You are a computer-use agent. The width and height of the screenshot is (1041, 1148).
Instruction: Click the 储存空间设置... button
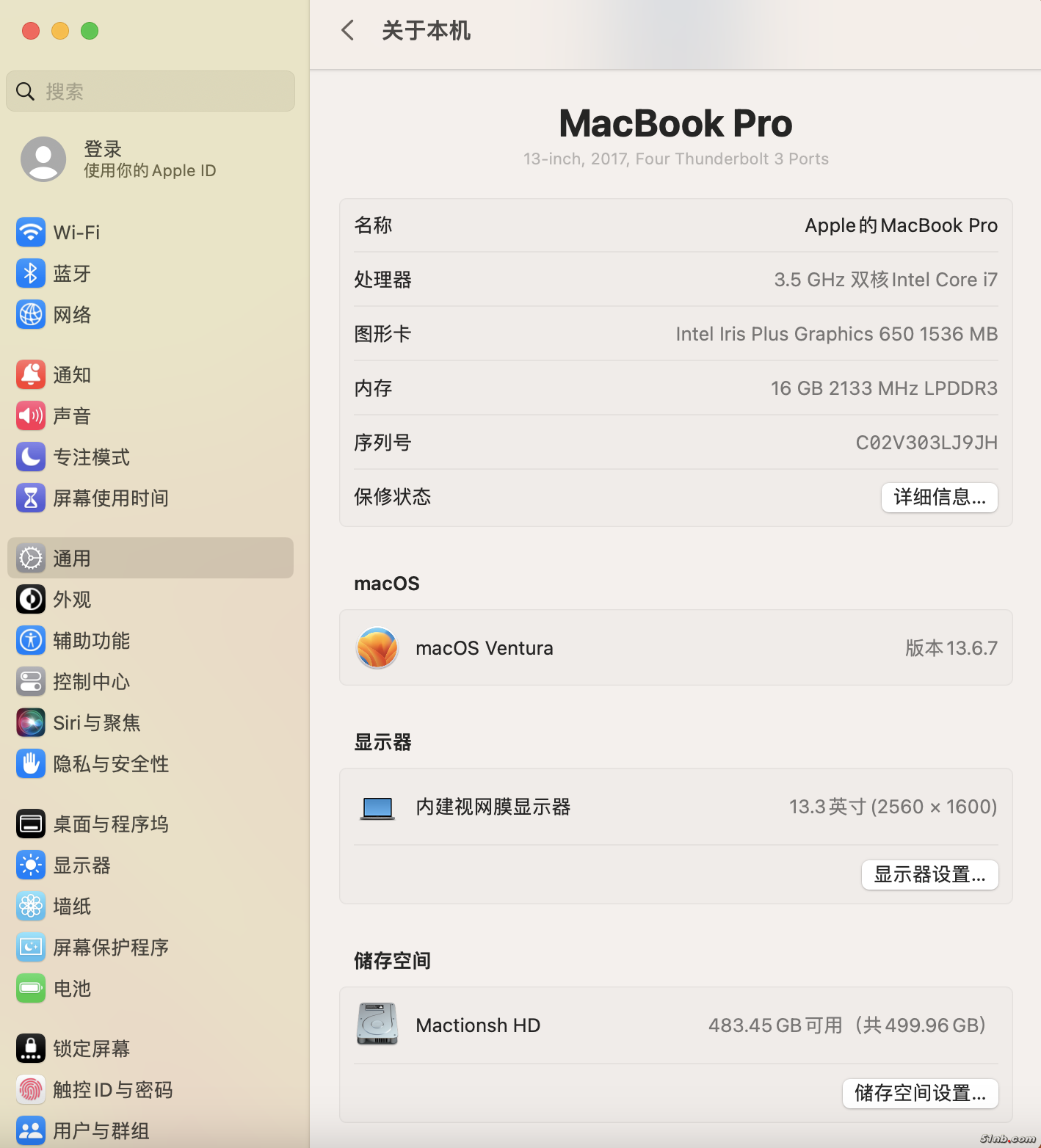[x=920, y=1094]
